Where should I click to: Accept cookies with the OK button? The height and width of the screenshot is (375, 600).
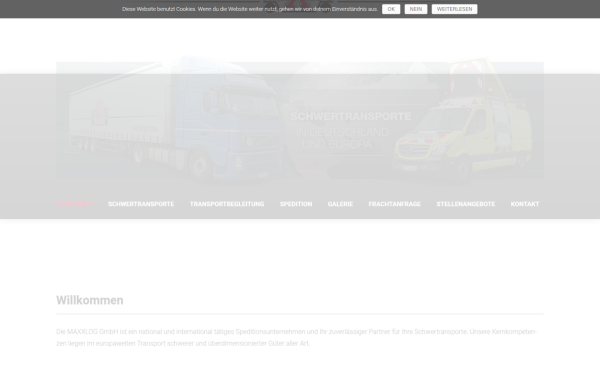[x=391, y=9]
